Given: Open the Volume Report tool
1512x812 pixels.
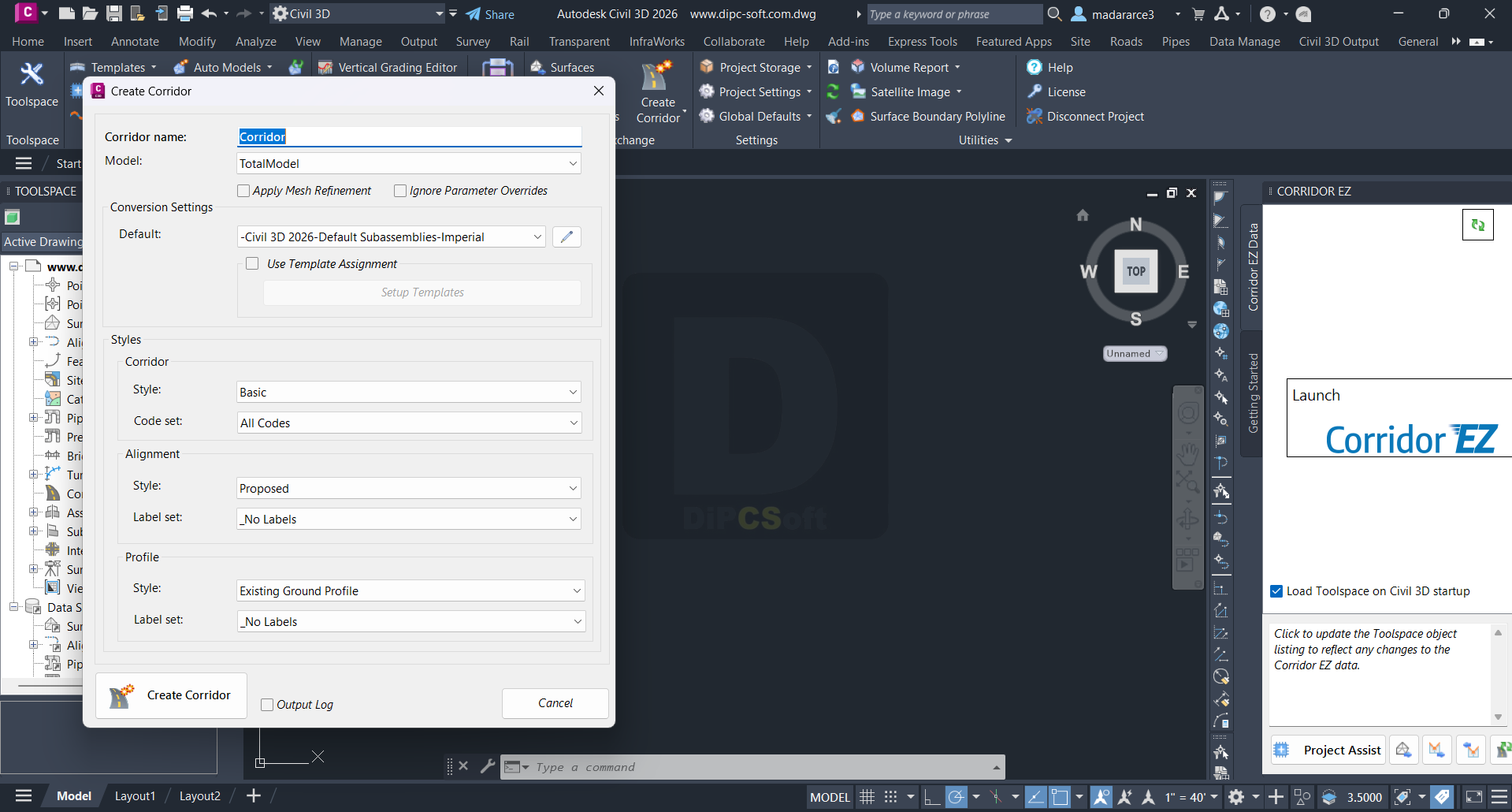Looking at the screenshot, I should pos(905,68).
